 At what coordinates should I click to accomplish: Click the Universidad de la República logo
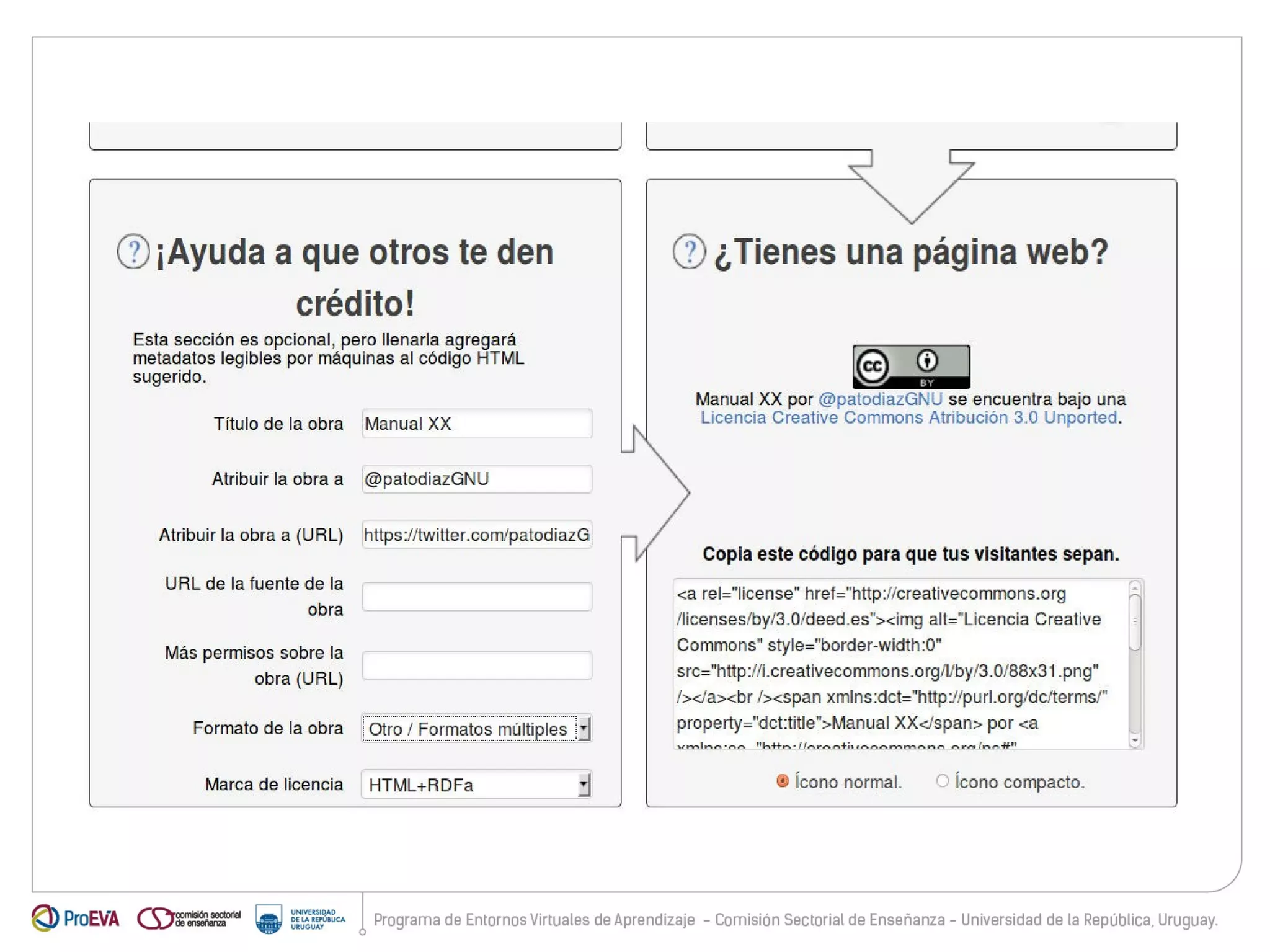[300, 919]
